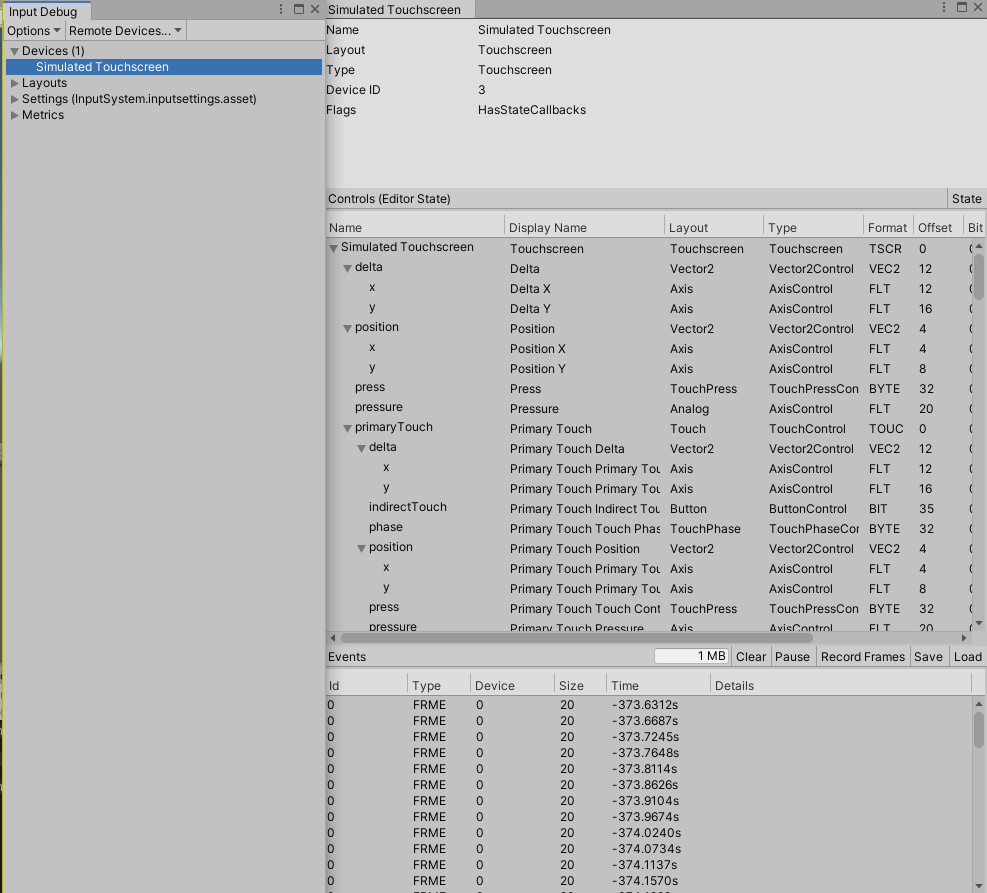Expand the Metrics tree node

(x=14, y=115)
